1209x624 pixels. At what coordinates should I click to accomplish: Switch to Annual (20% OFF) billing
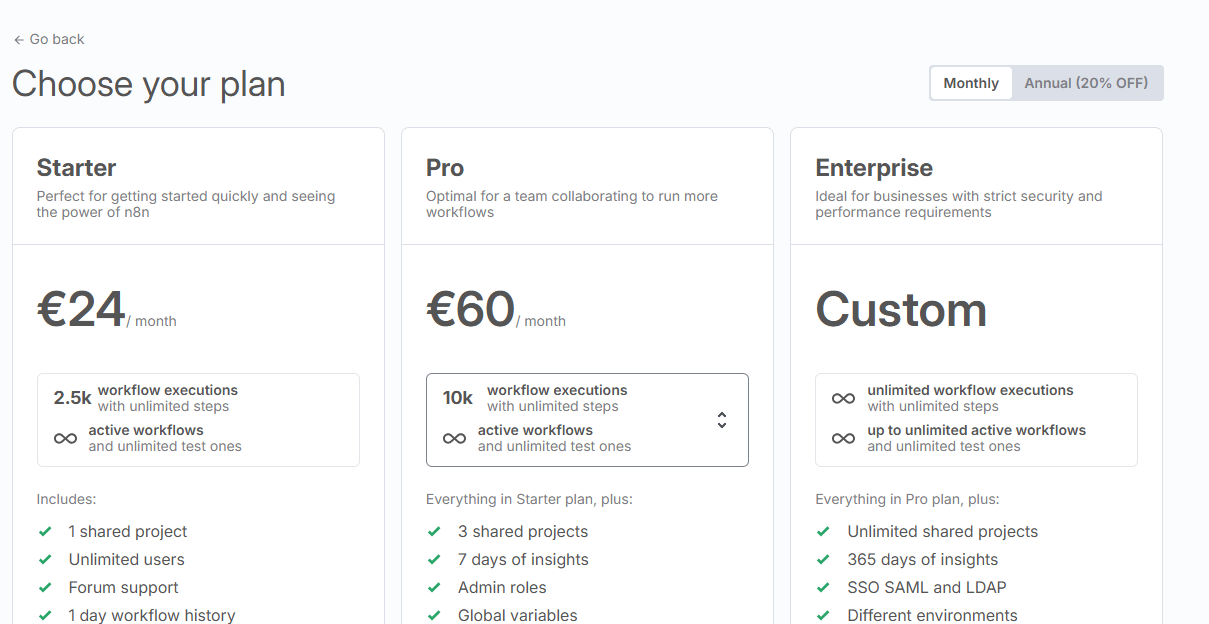[1086, 83]
